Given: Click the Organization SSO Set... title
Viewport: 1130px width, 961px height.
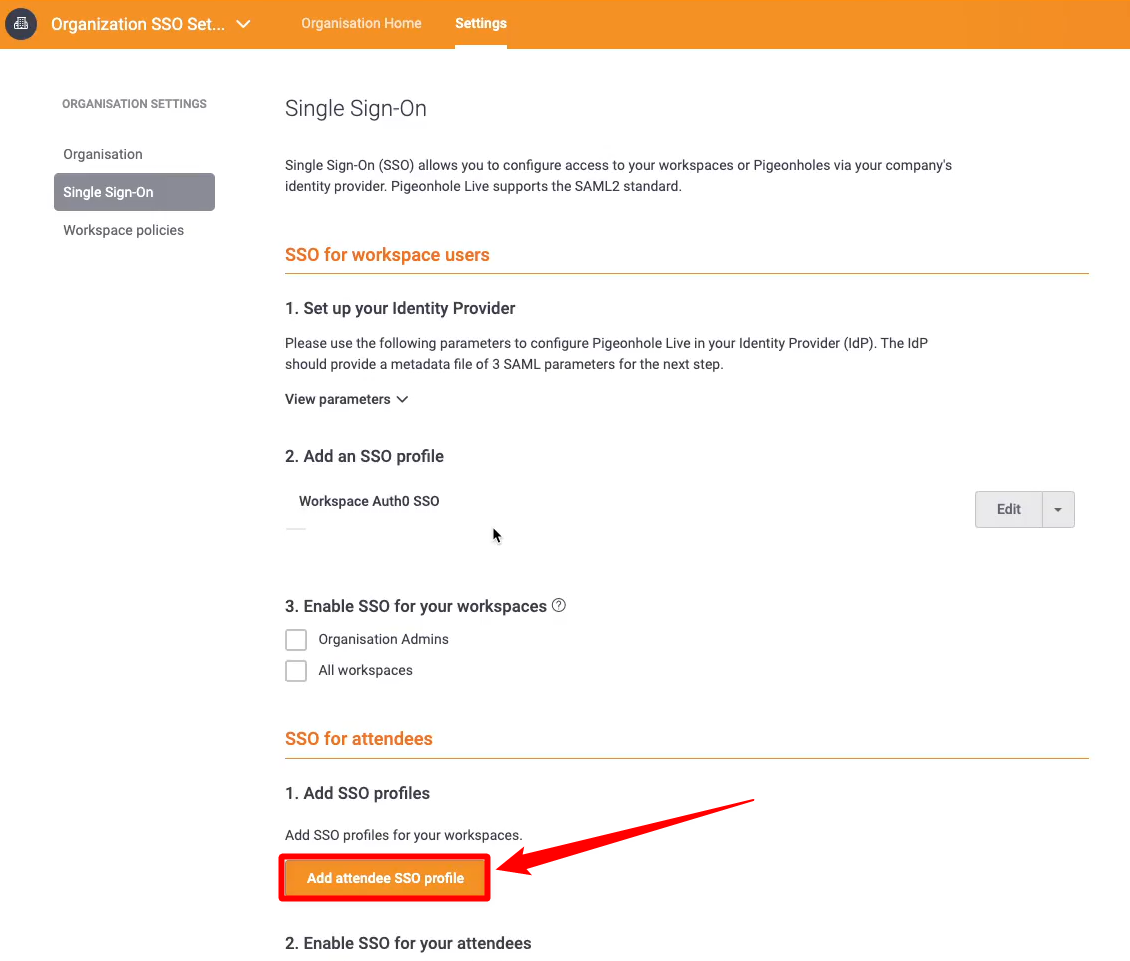Looking at the screenshot, I should (138, 24).
